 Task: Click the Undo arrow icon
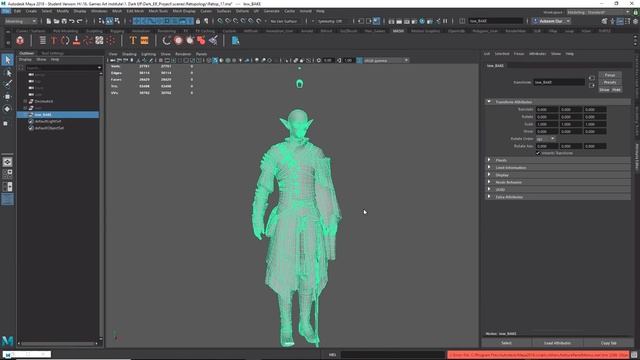(72, 21)
